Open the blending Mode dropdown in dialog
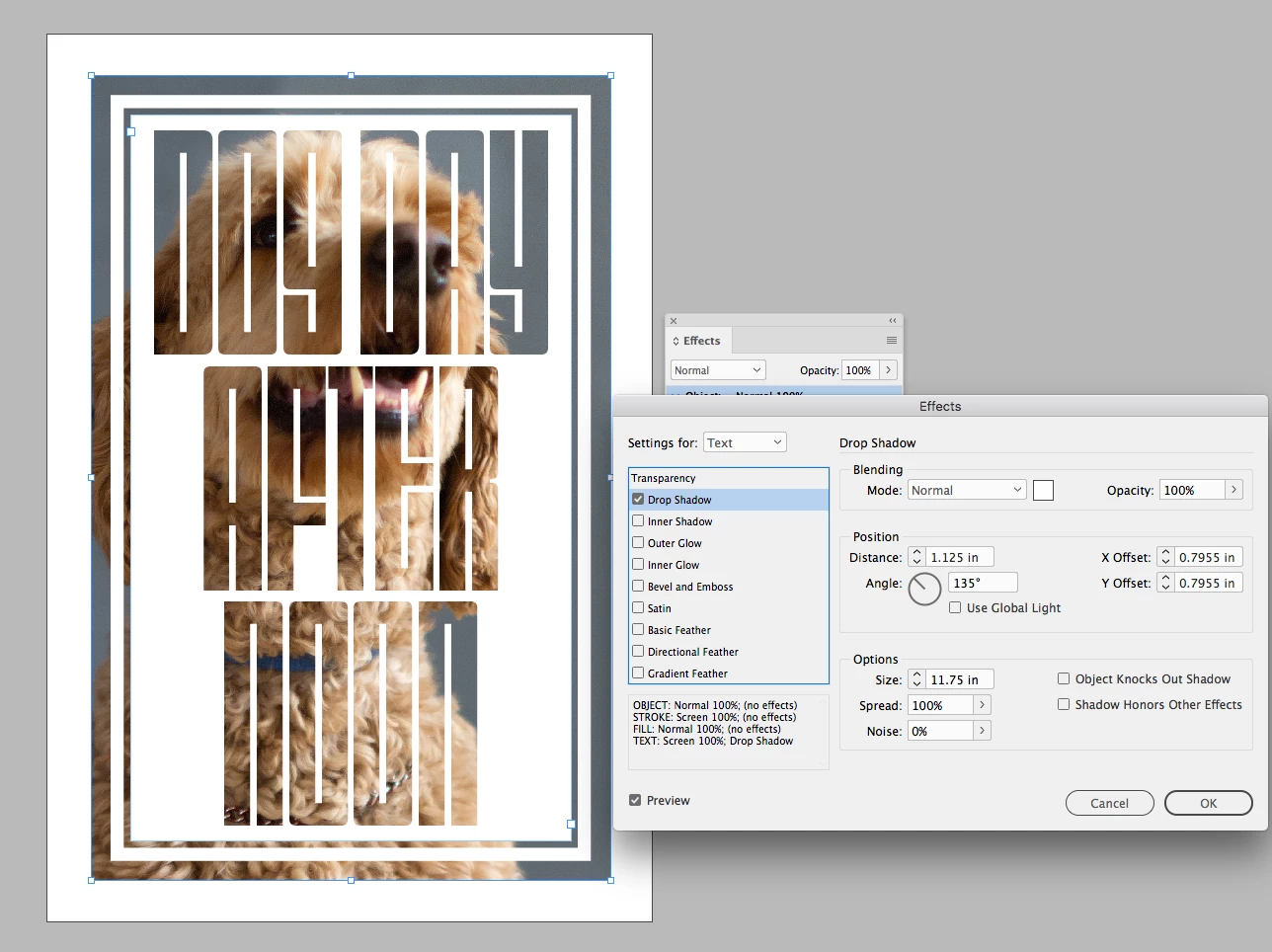Viewport: 1272px width, 952px height. pyautogui.click(x=967, y=491)
